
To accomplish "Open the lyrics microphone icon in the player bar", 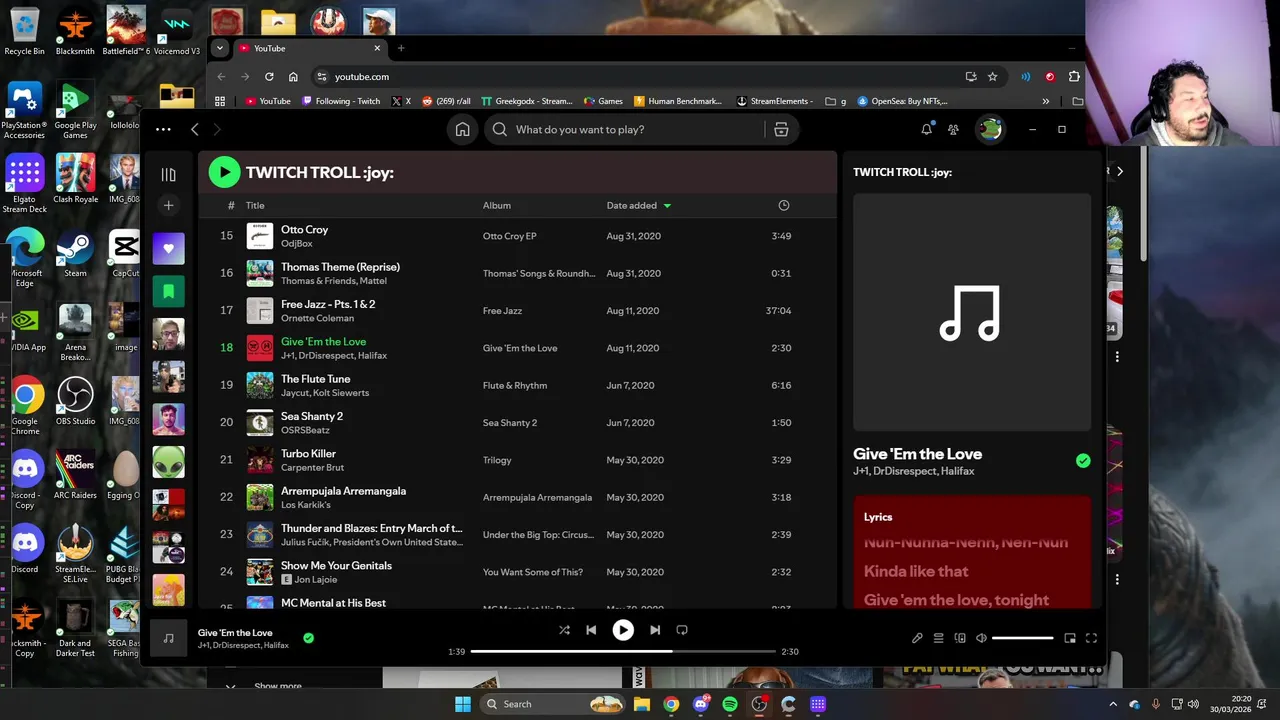I will pyautogui.click(x=917, y=638).
